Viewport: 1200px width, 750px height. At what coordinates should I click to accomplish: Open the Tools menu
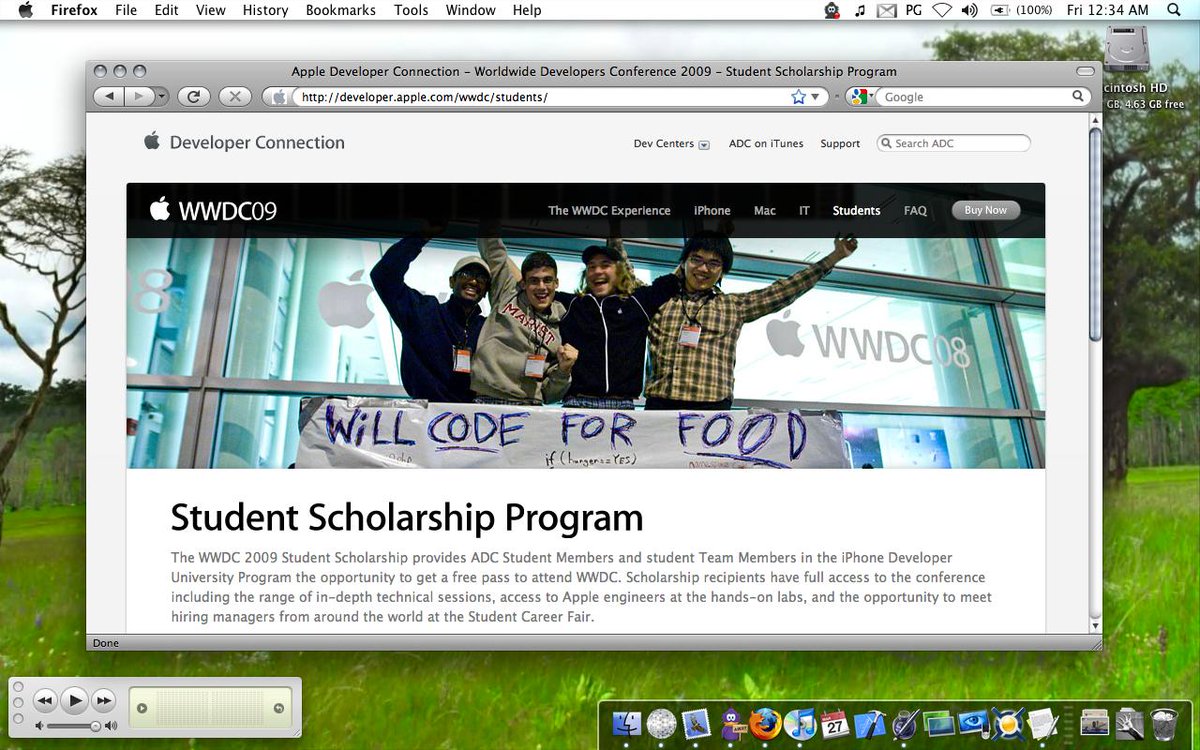pyautogui.click(x=411, y=10)
